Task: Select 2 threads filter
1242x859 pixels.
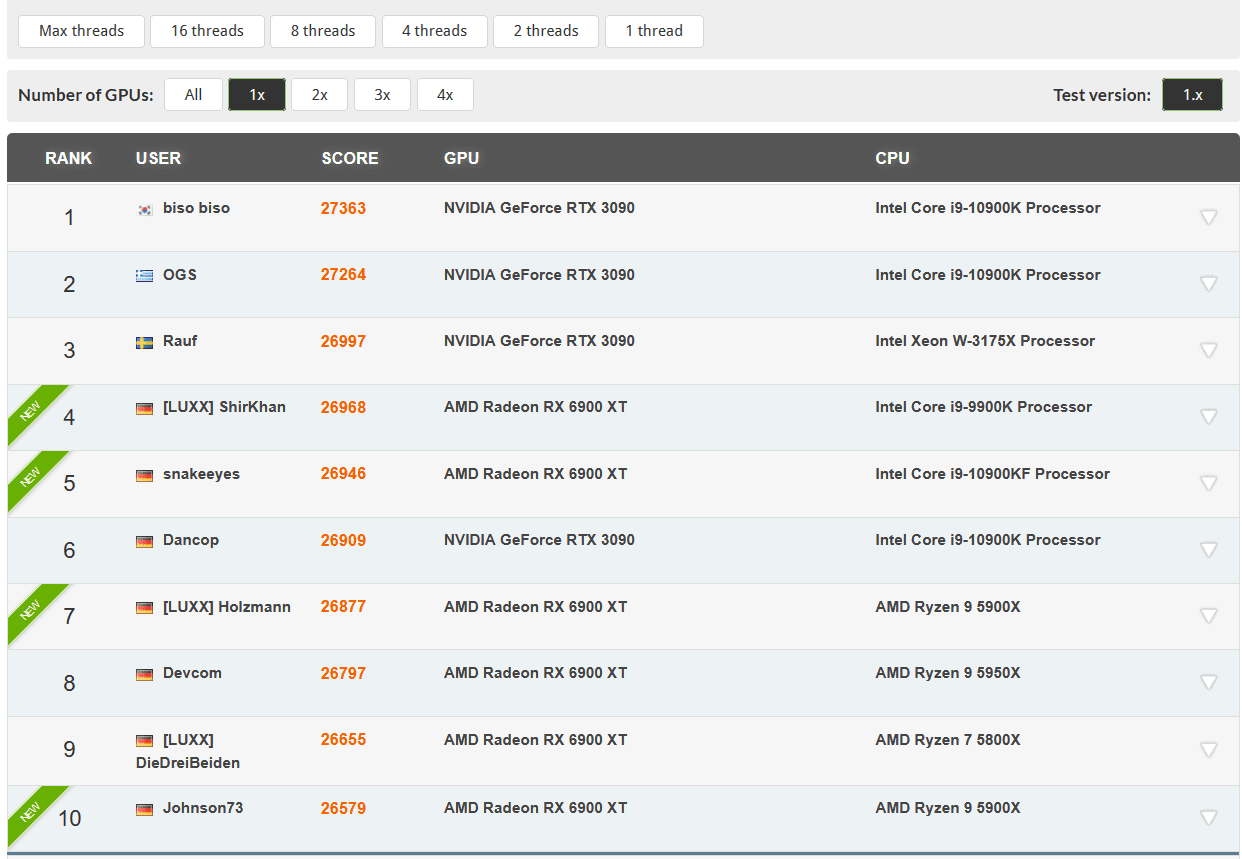Action: point(546,31)
